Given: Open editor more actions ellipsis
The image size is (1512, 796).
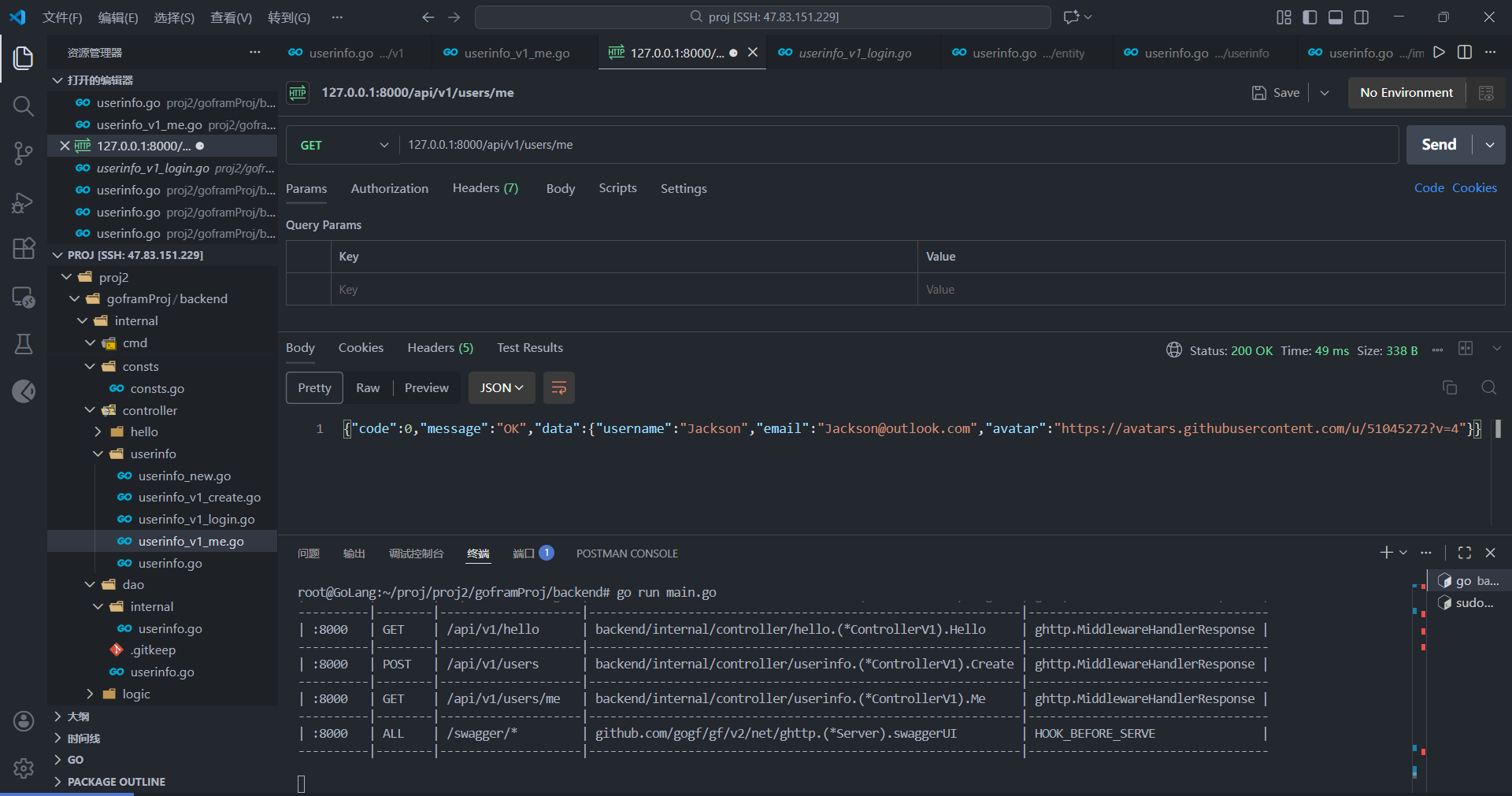Looking at the screenshot, I should tap(1491, 53).
